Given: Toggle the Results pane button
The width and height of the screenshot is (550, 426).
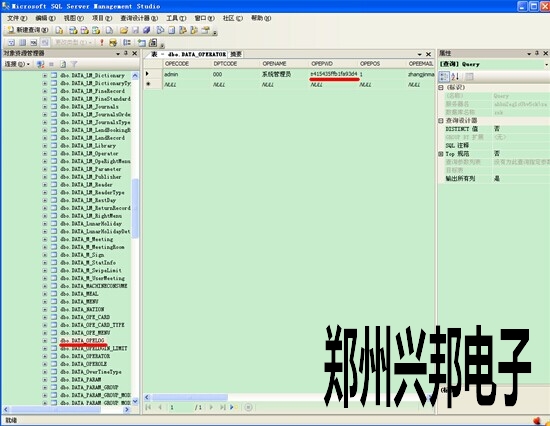Looking at the screenshot, I should pos(45,43).
